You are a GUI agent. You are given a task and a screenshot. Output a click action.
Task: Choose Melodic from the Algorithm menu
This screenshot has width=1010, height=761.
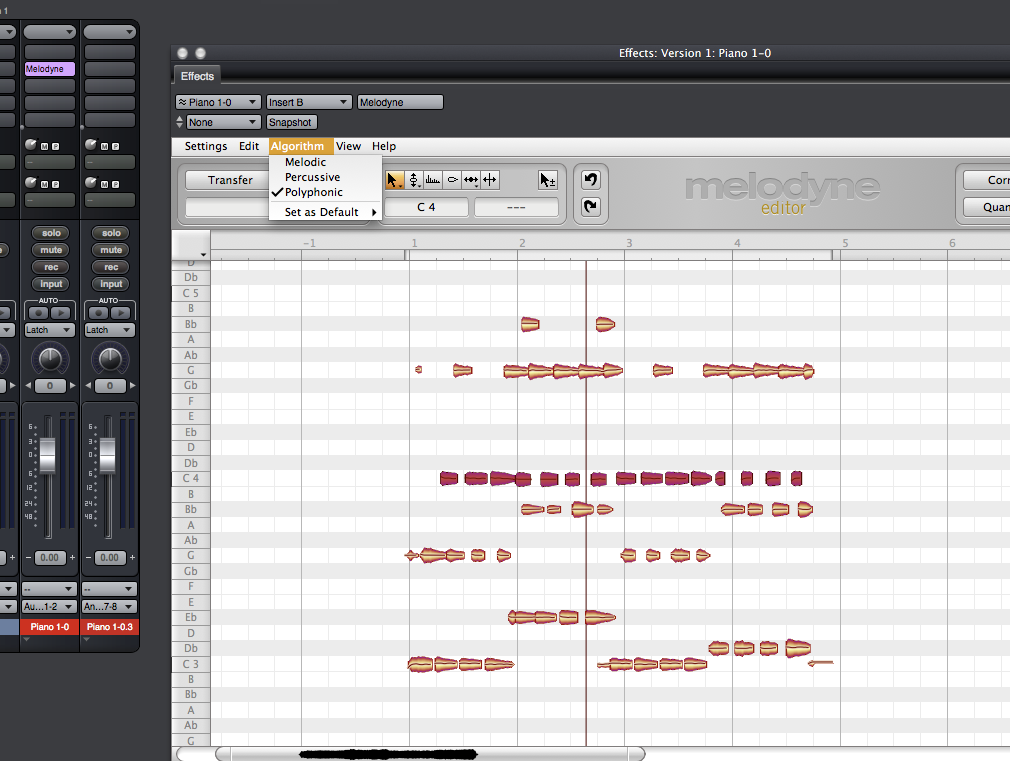(305, 162)
